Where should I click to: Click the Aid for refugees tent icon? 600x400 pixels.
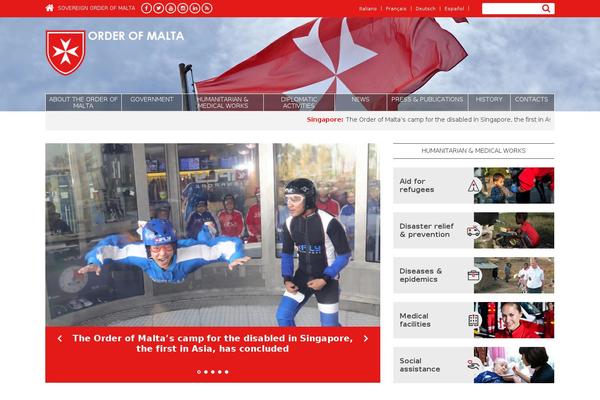(x=474, y=186)
